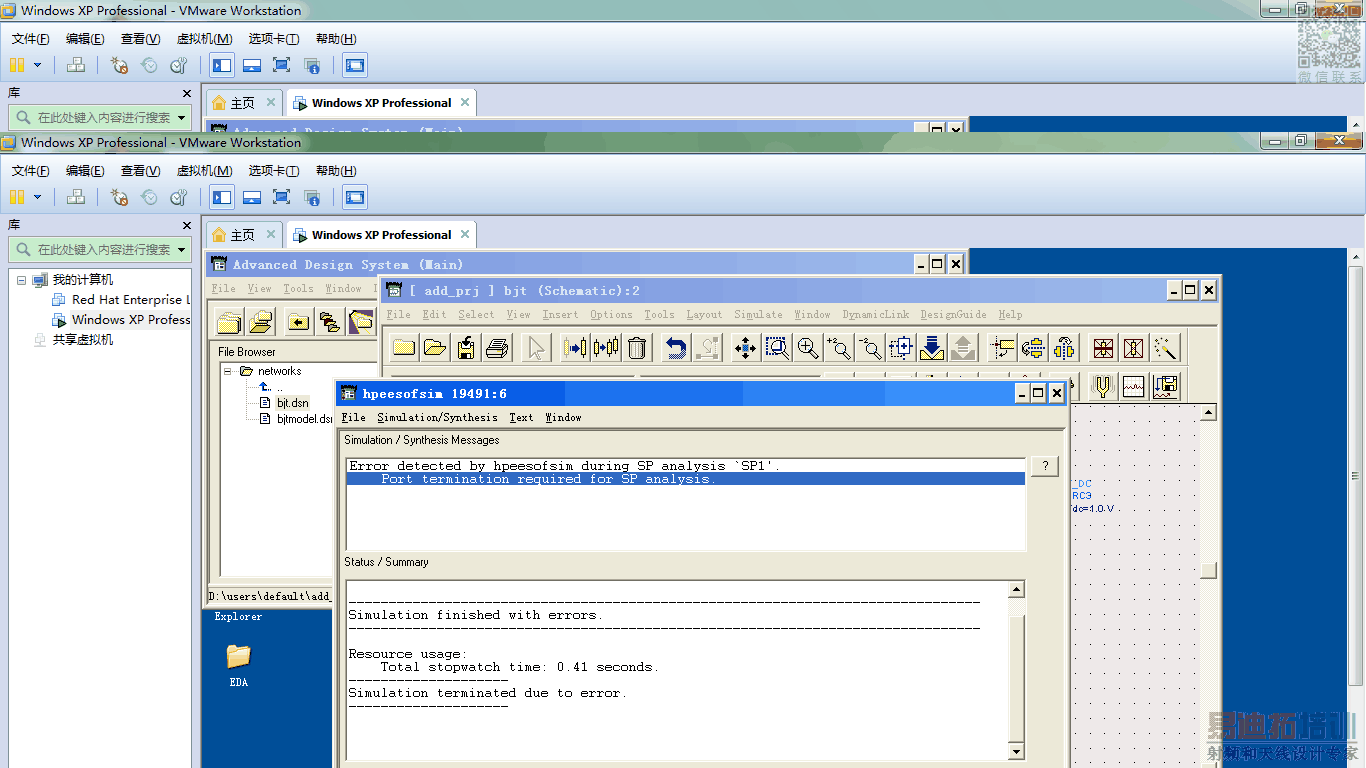Click Status/Summary scrollbar up arrow
1366x768 pixels.
click(1016, 590)
